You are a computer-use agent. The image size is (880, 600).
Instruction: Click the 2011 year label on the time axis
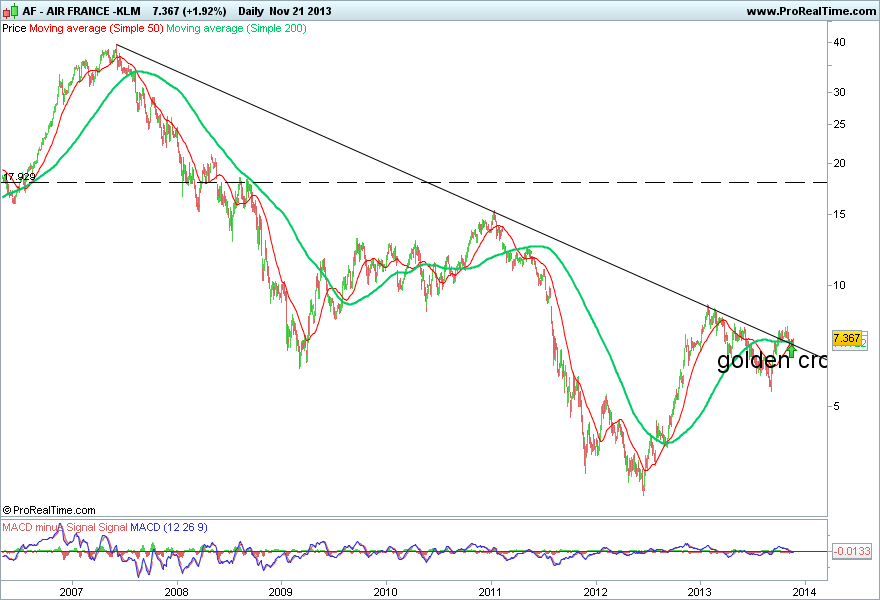pos(491,592)
